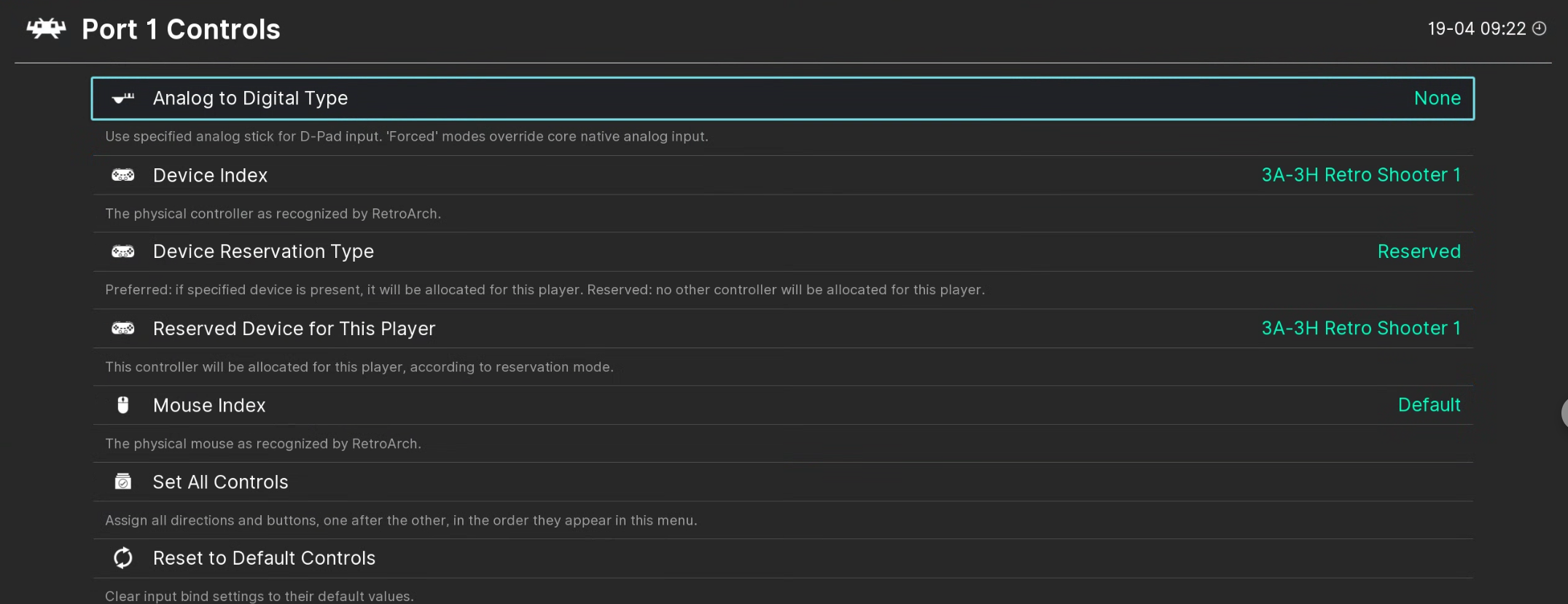Image resolution: width=1568 pixels, height=604 pixels.
Task: Choose Reset to Default Controls
Action: (x=264, y=558)
